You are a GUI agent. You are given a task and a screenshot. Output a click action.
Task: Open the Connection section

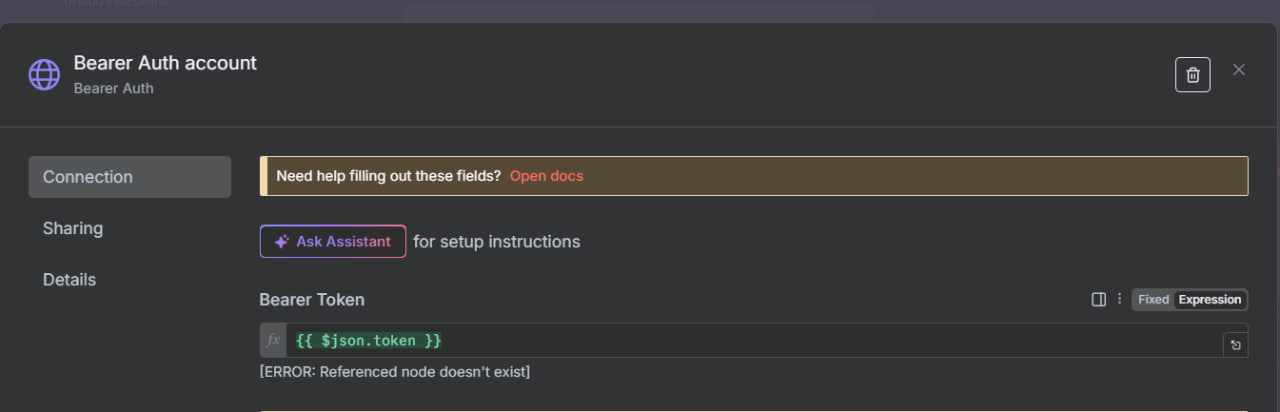pyautogui.click(x=130, y=177)
